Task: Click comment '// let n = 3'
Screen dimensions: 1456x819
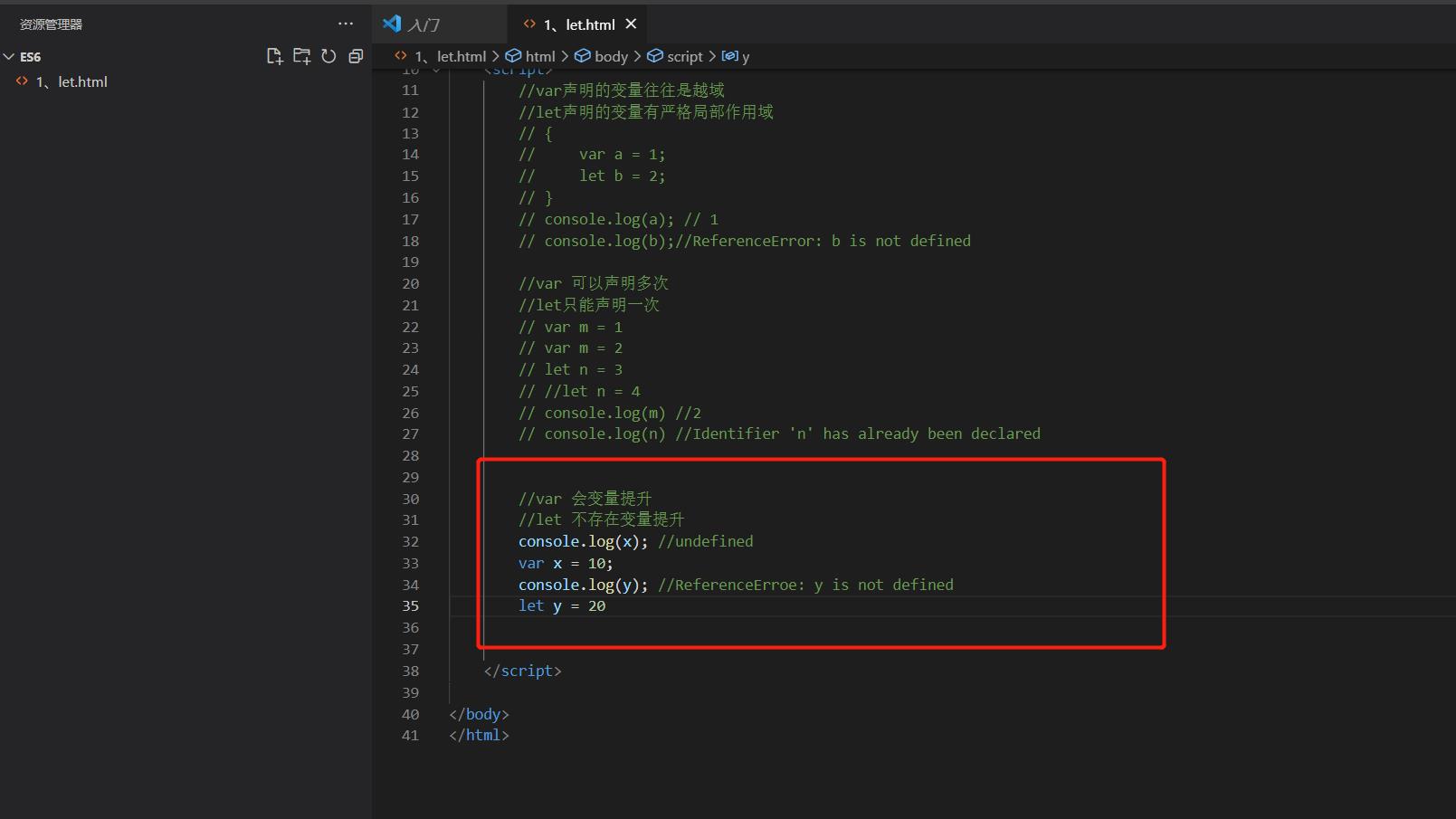Action: pyautogui.click(x=570, y=369)
